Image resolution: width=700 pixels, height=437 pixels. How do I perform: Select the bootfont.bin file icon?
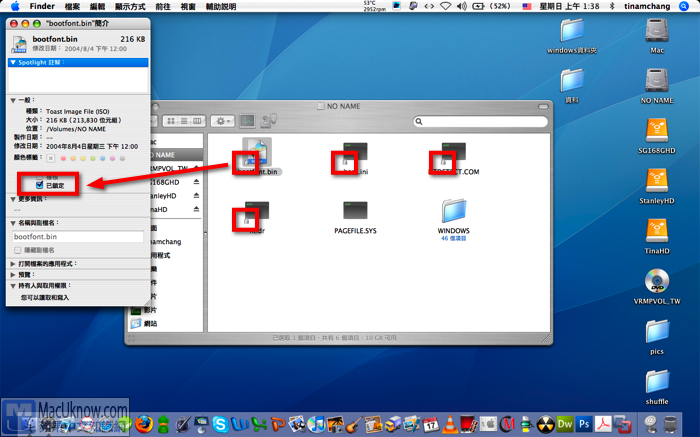(257, 152)
